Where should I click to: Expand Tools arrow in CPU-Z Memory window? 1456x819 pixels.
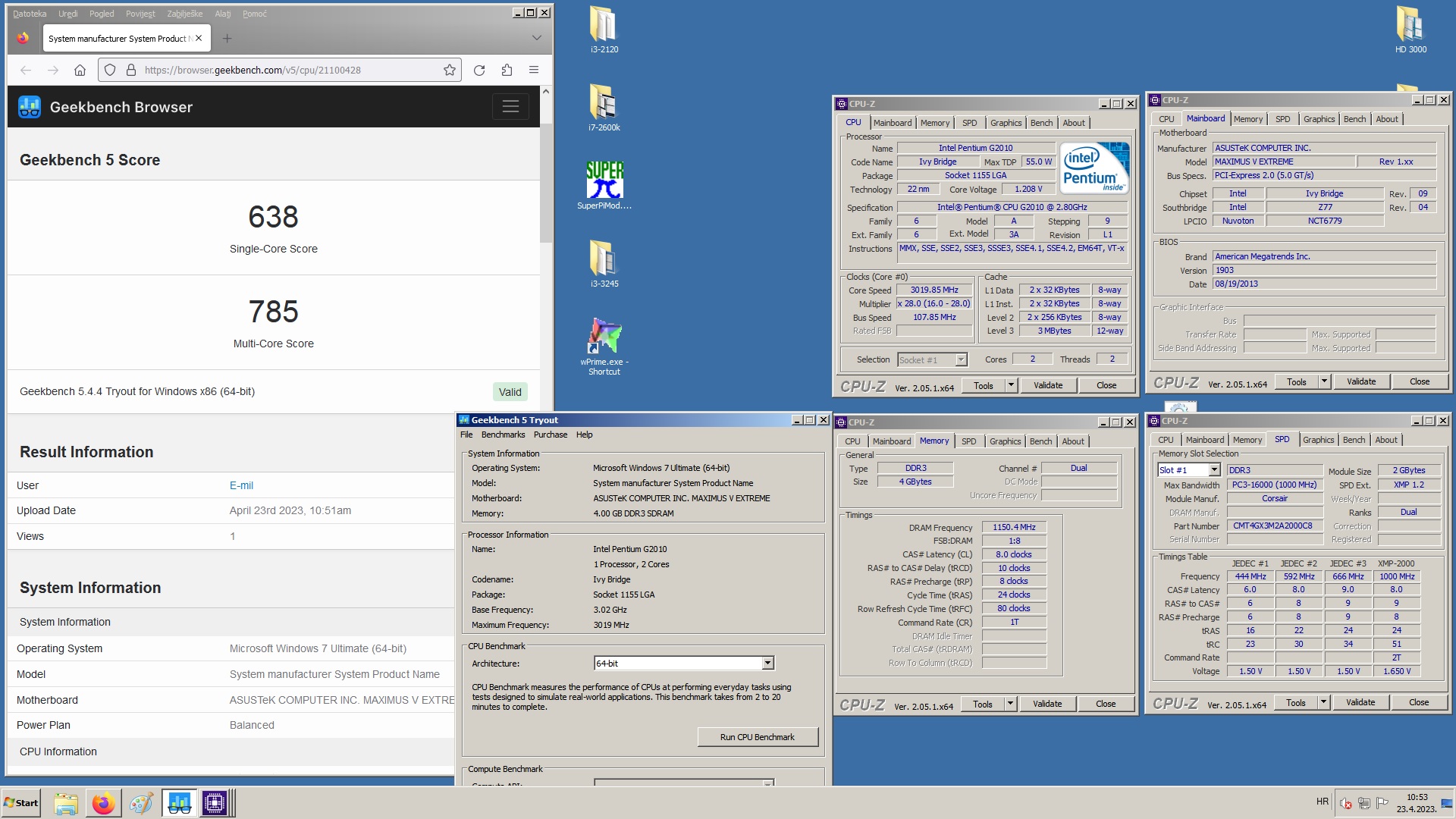(x=1010, y=704)
